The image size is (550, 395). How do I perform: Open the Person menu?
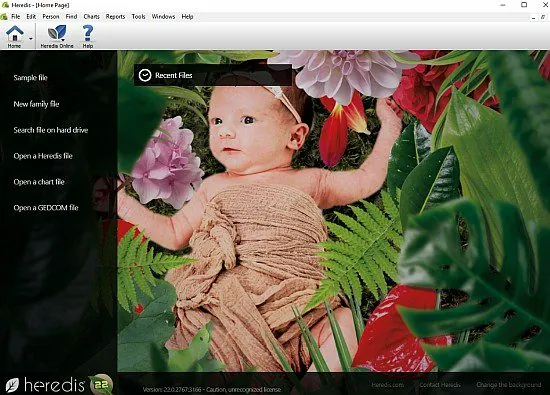(x=51, y=16)
